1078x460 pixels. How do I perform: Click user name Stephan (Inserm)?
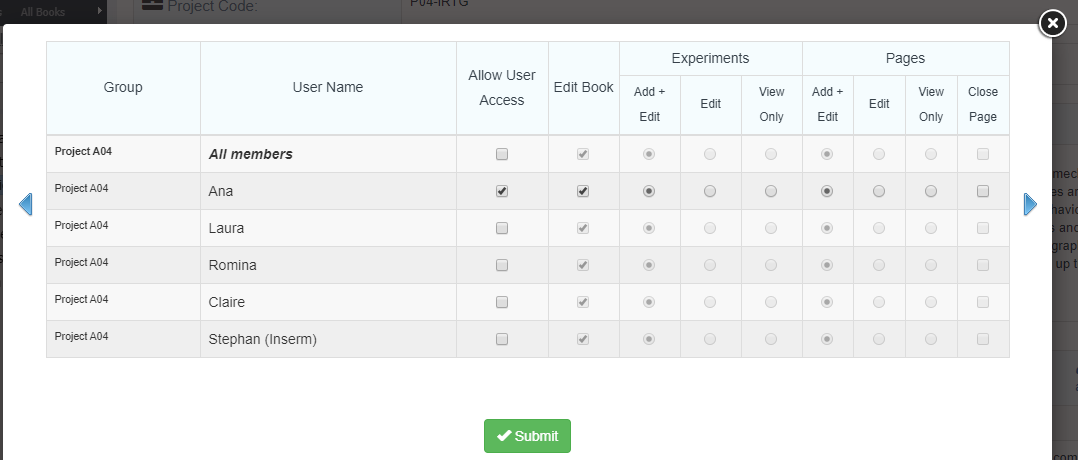pos(263,339)
